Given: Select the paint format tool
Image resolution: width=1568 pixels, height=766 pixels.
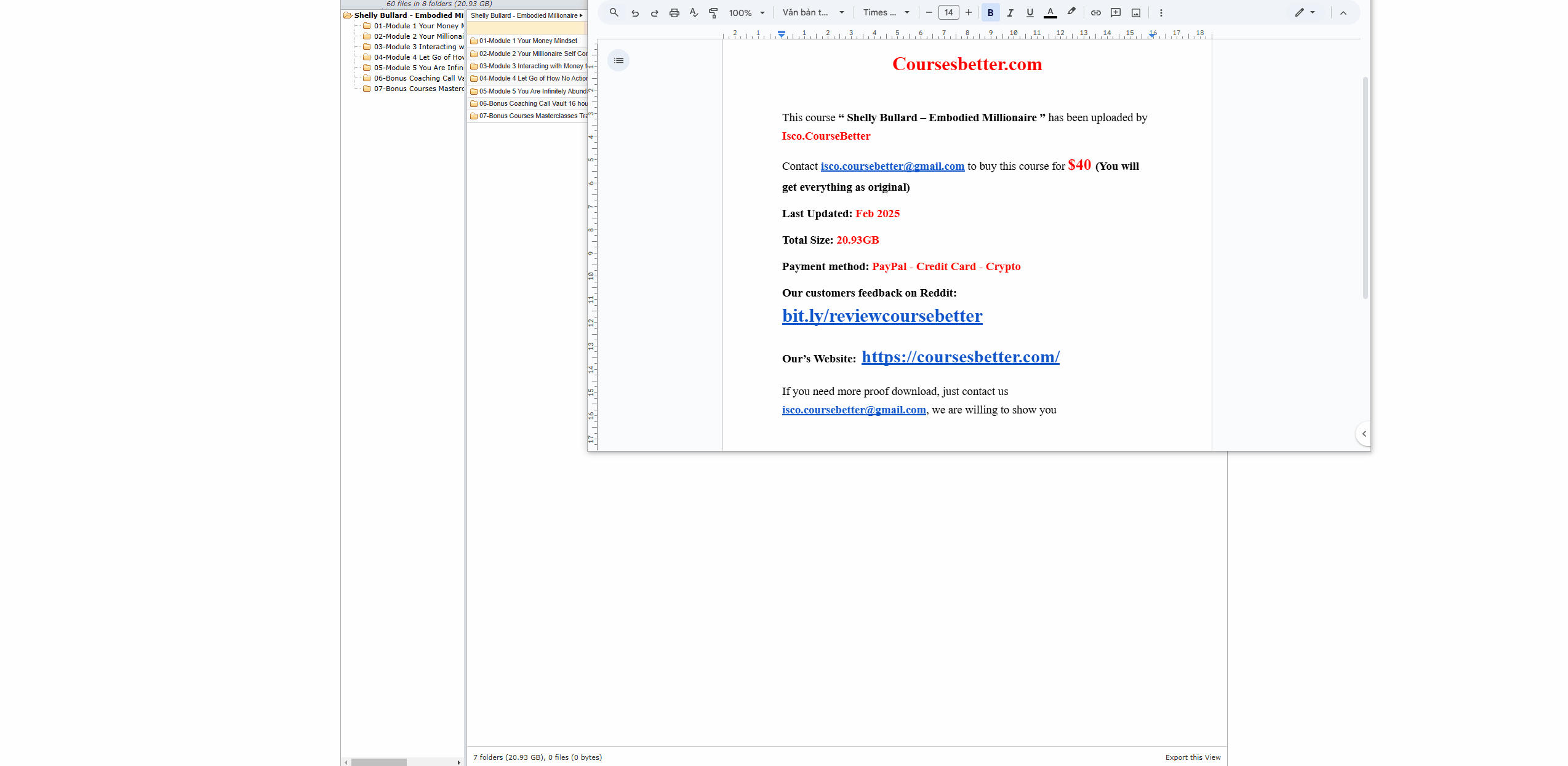Looking at the screenshot, I should [x=714, y=13].
